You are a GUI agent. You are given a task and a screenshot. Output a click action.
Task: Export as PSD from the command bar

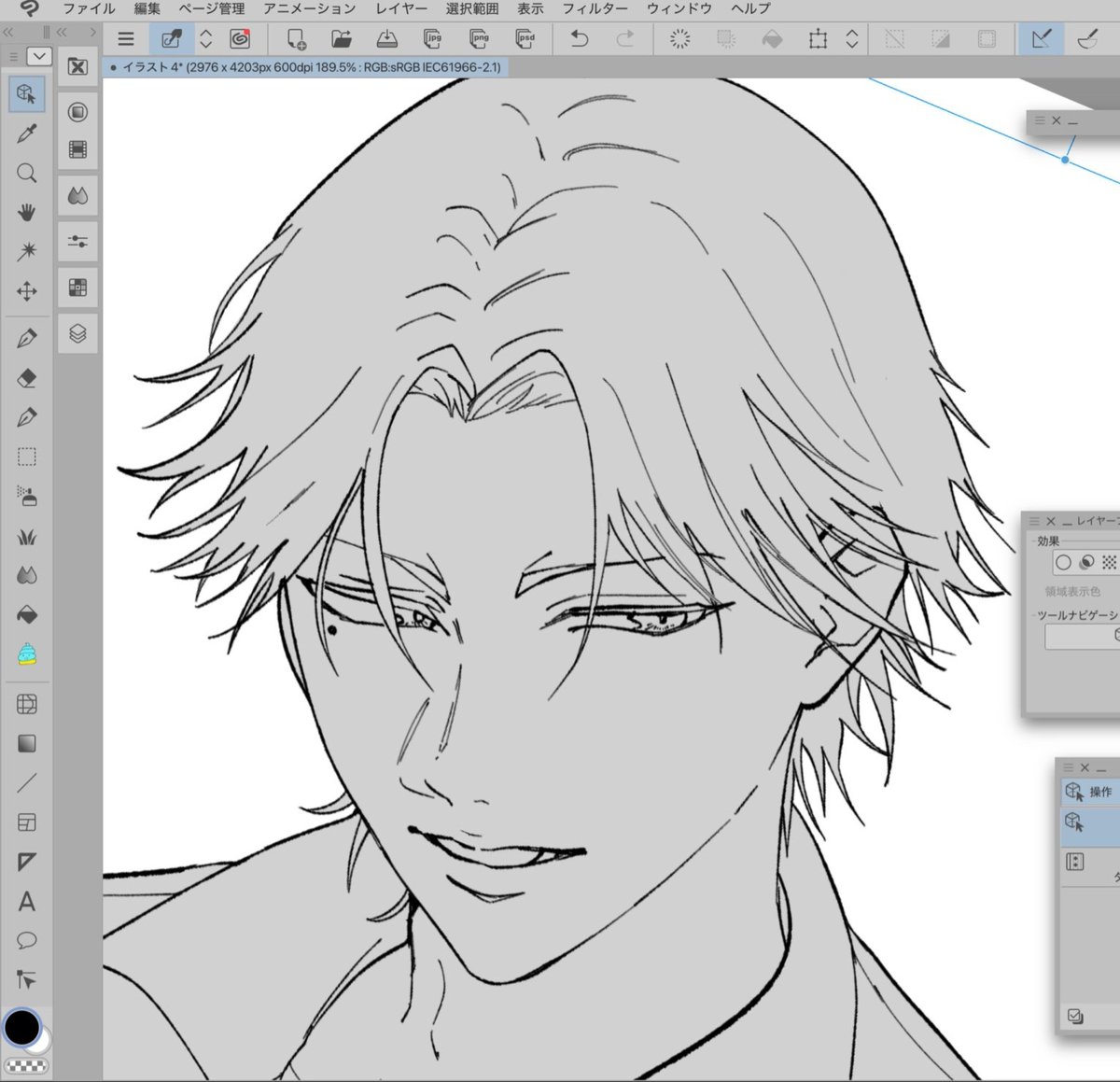pos(525,39)
